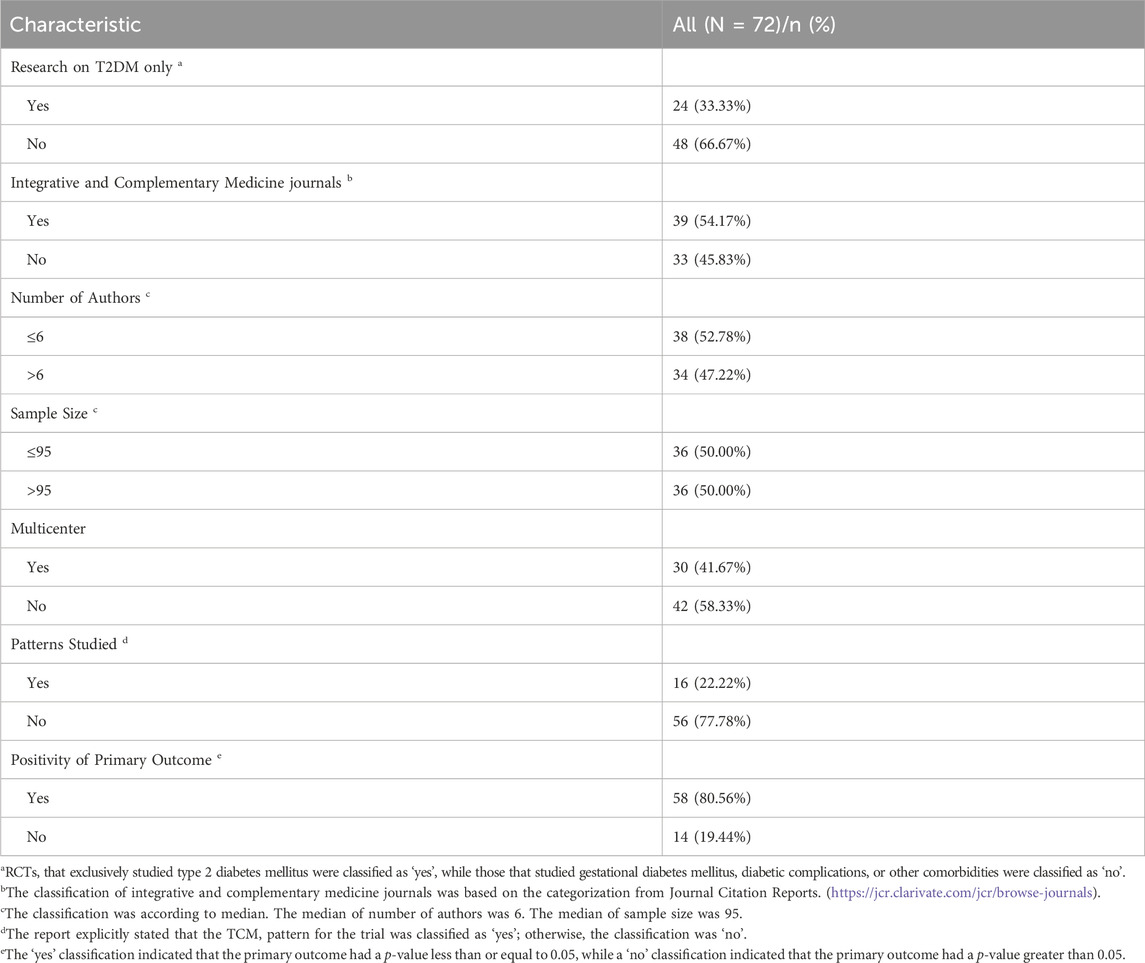Click "No" in the 42 (58.33%) row
Image resolution: width=1145 pixels, height=963 pixels.
(x=37, y=606)
